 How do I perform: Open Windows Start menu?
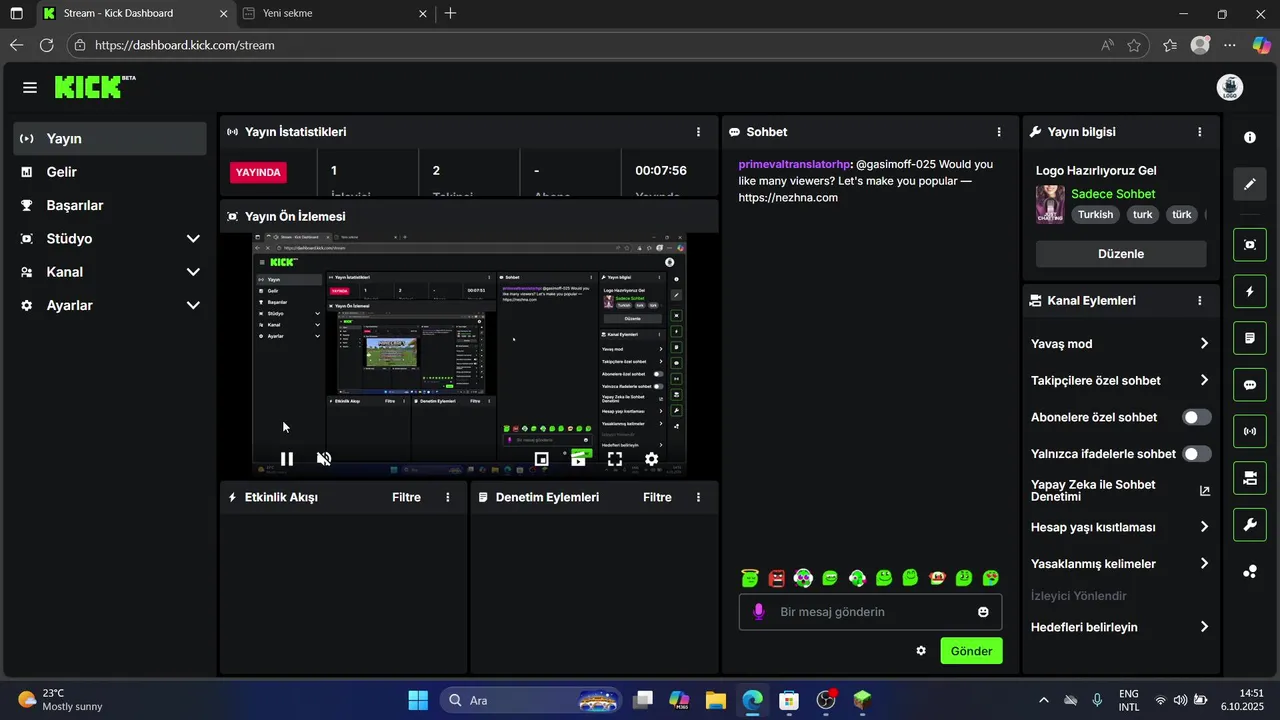pos(418,700)
